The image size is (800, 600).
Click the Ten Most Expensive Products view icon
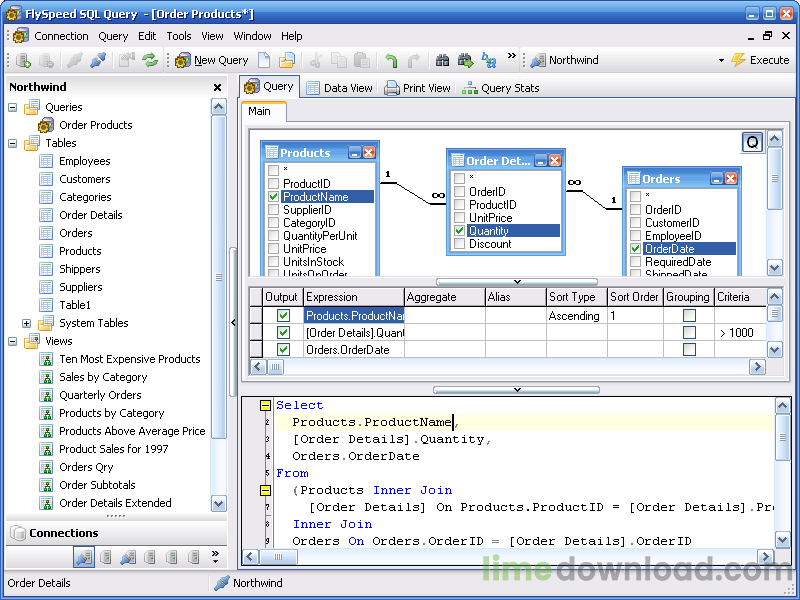click(46, 359)
